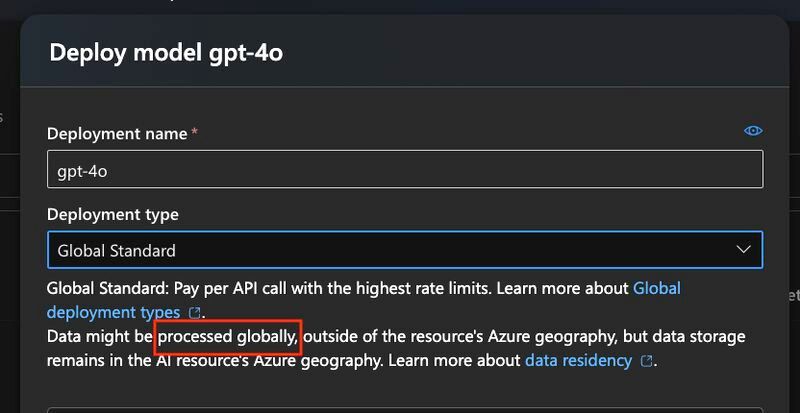Click the external-link icon after "deployment types"
800x413 pixels.
pos(194,313)
